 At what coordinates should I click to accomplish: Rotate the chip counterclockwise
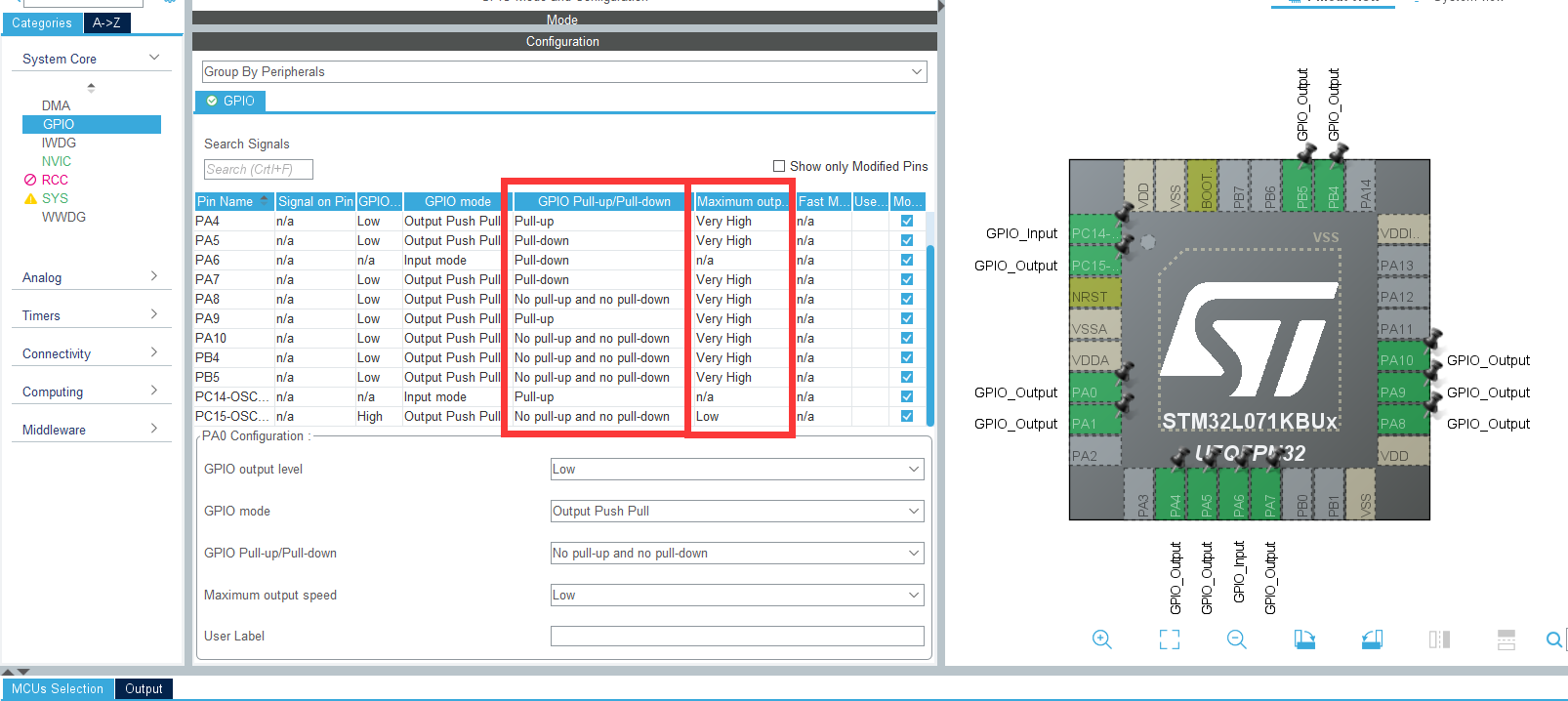click(1372, 639)
